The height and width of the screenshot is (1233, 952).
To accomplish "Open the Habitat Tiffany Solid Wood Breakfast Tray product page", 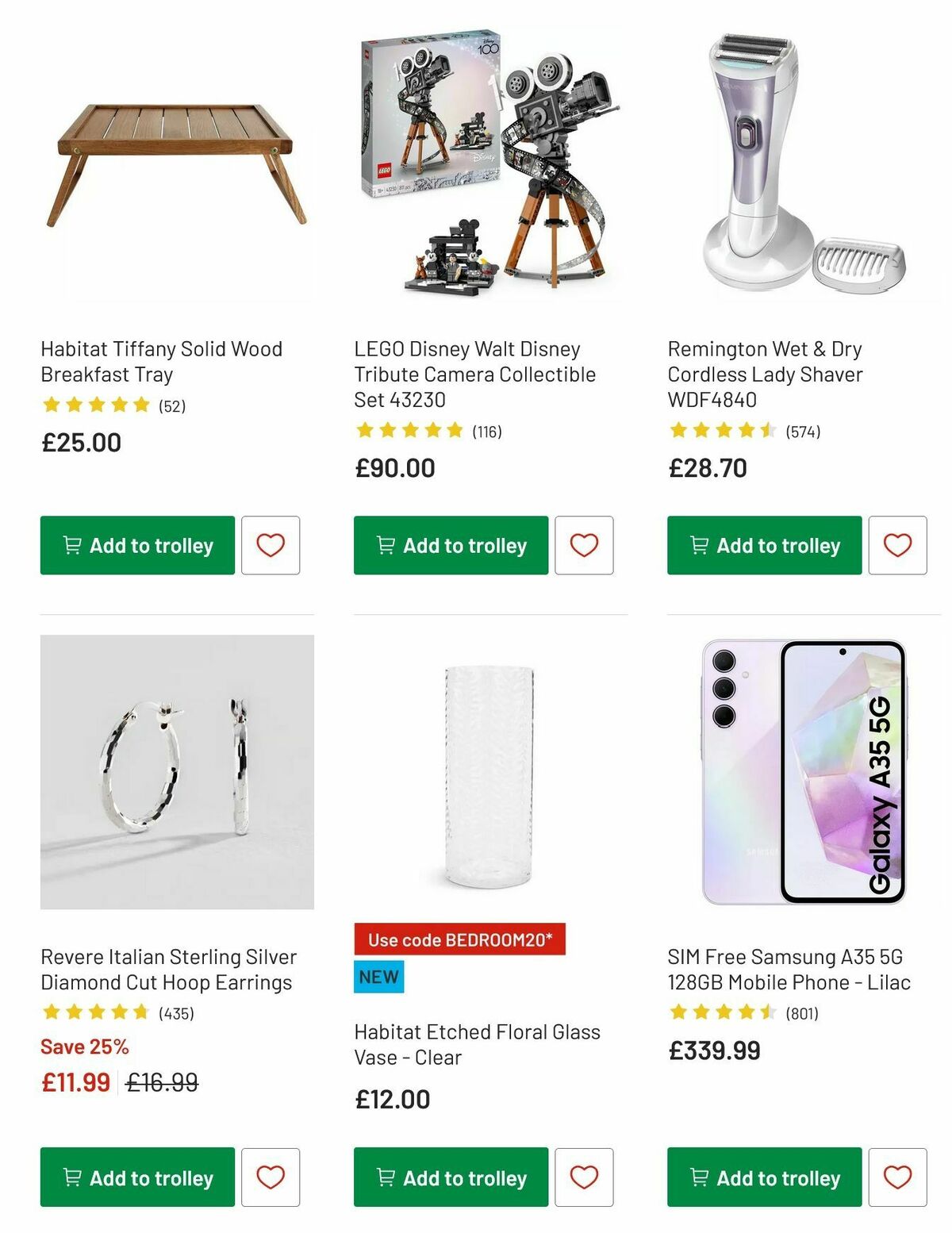I will (x=161, y=362).
